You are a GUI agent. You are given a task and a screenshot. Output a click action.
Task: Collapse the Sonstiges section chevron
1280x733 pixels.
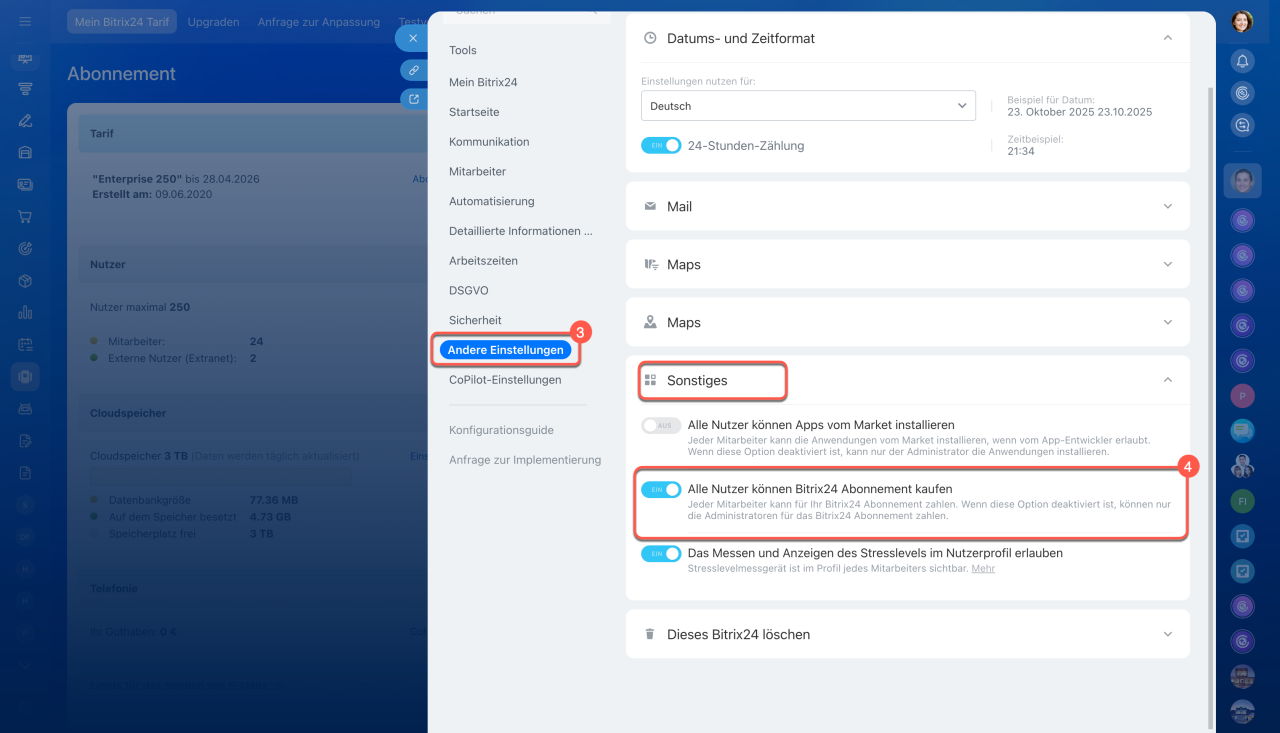pyautogui.click(x=1167, y=380)
